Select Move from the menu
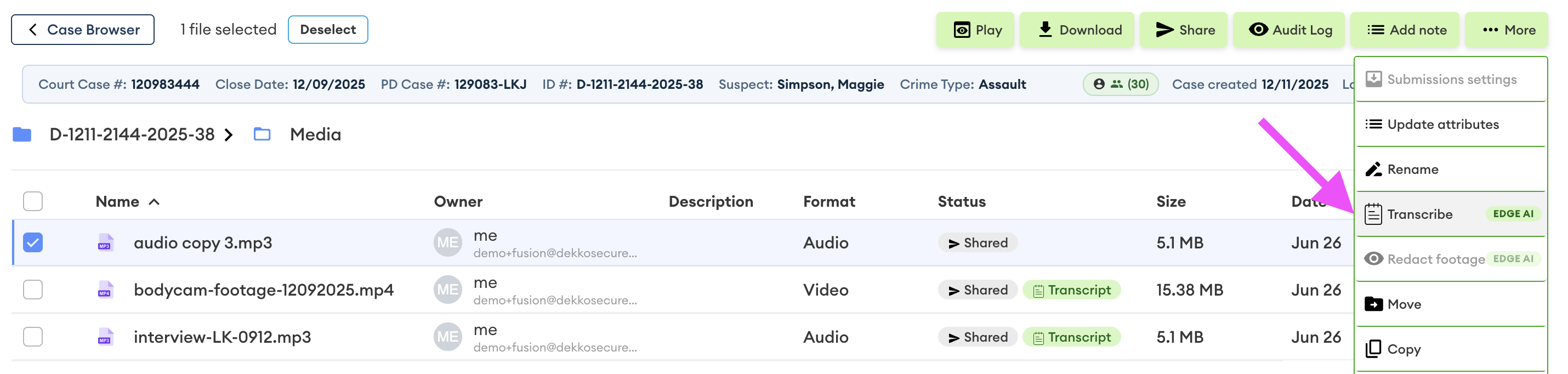Screen dimensions: 1568x374 tap(1451, 304)
